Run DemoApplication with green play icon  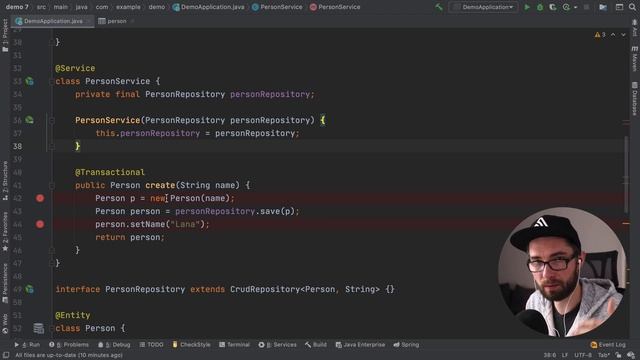tap(527, 7)
